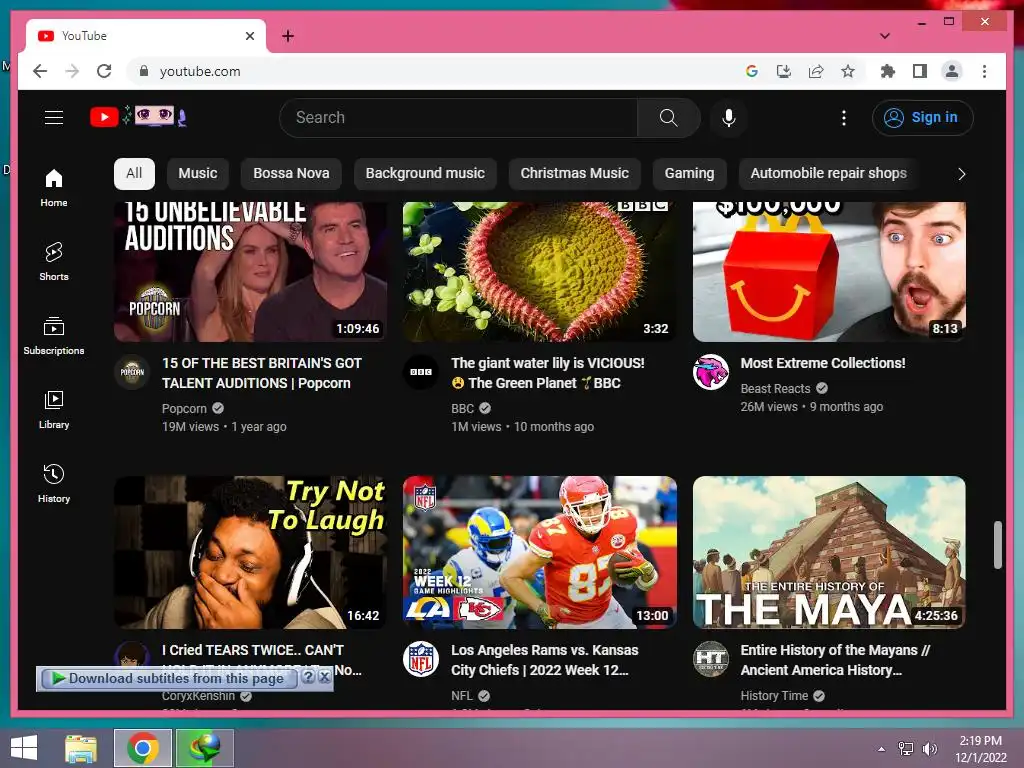Open Britain's Got Talent auditions thumbnail
The width and height of the screenshot is (1024, 768).
pyautogui.click(x=250, y=272)
